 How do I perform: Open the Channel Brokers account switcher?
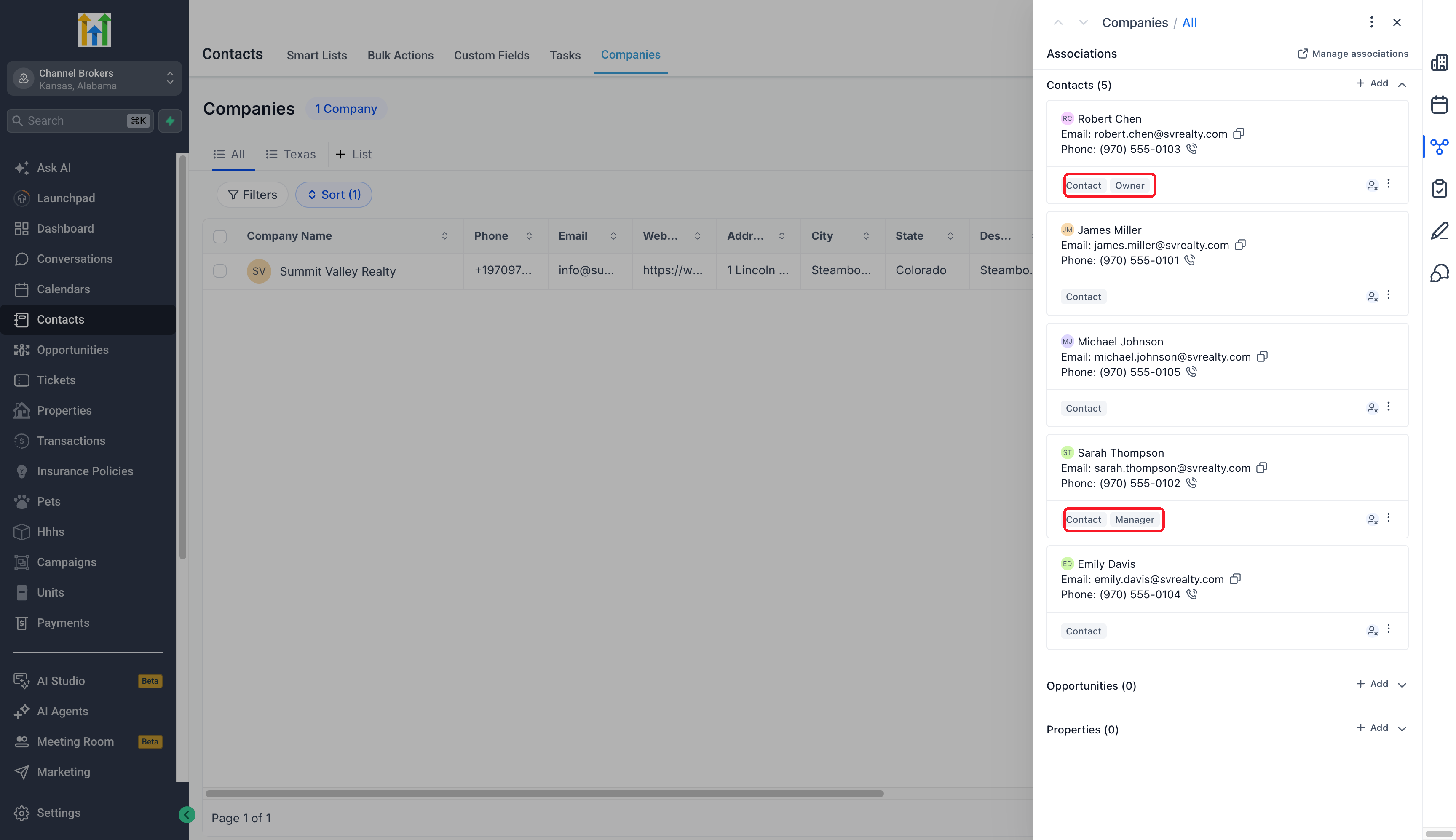[94, 78]
